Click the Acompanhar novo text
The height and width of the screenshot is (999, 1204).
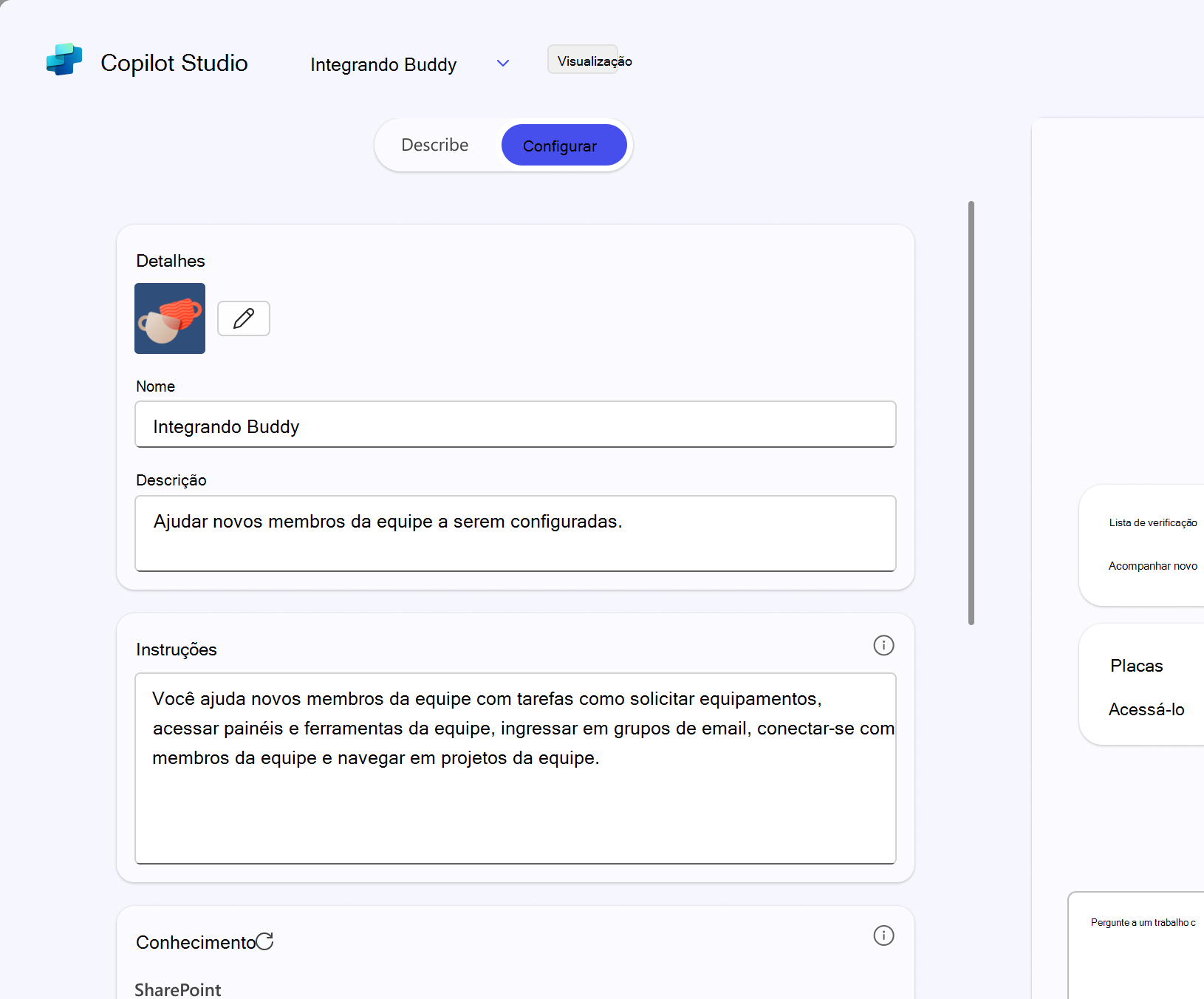[1153, 566]
